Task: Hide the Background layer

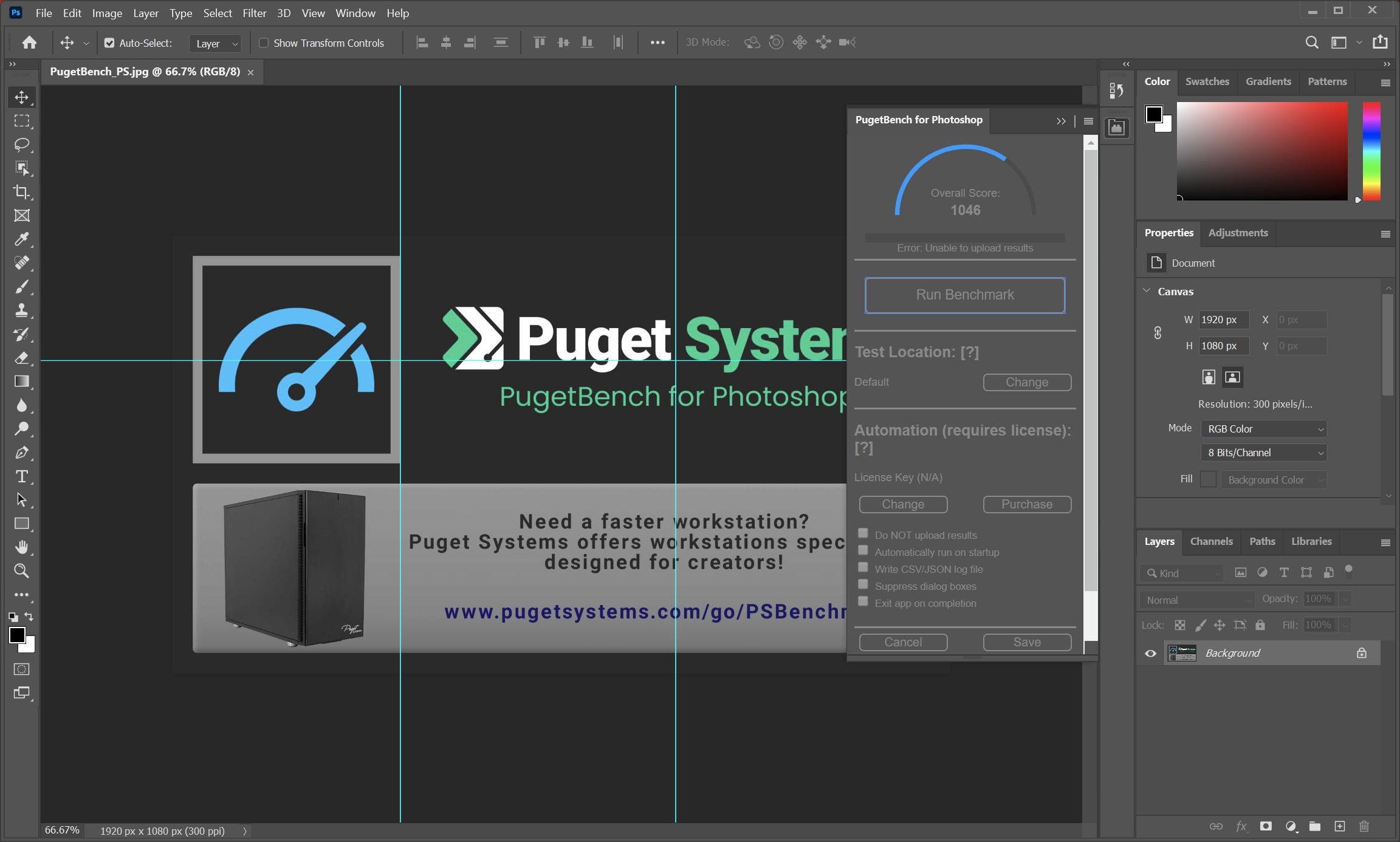Action: coord(1150,654)
